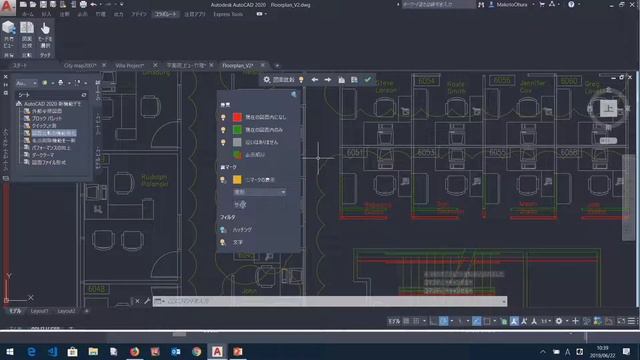Viewport: 640px width, 360px height.
Task: Toggle the 文字 text filter bulb
Action: coord(223,242)
